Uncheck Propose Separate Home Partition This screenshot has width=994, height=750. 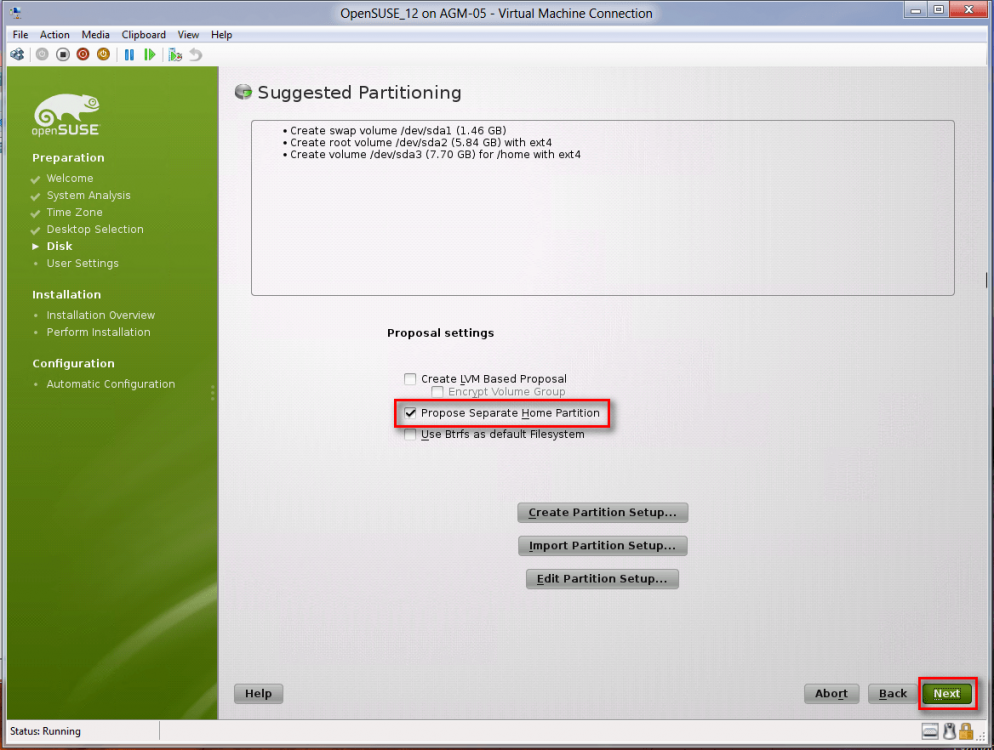click(410, 413)
